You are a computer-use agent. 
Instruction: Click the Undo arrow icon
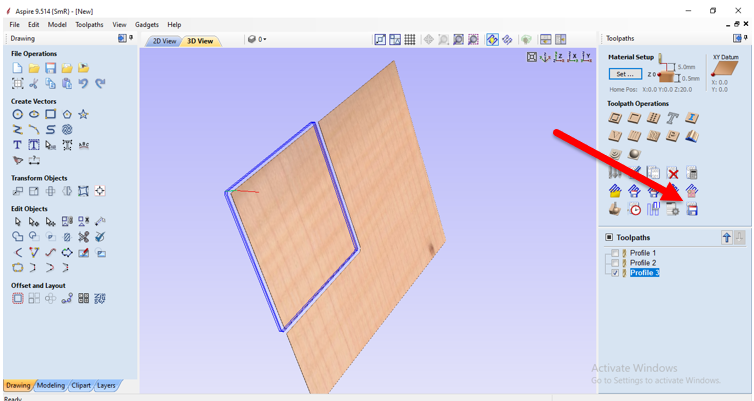83,84
